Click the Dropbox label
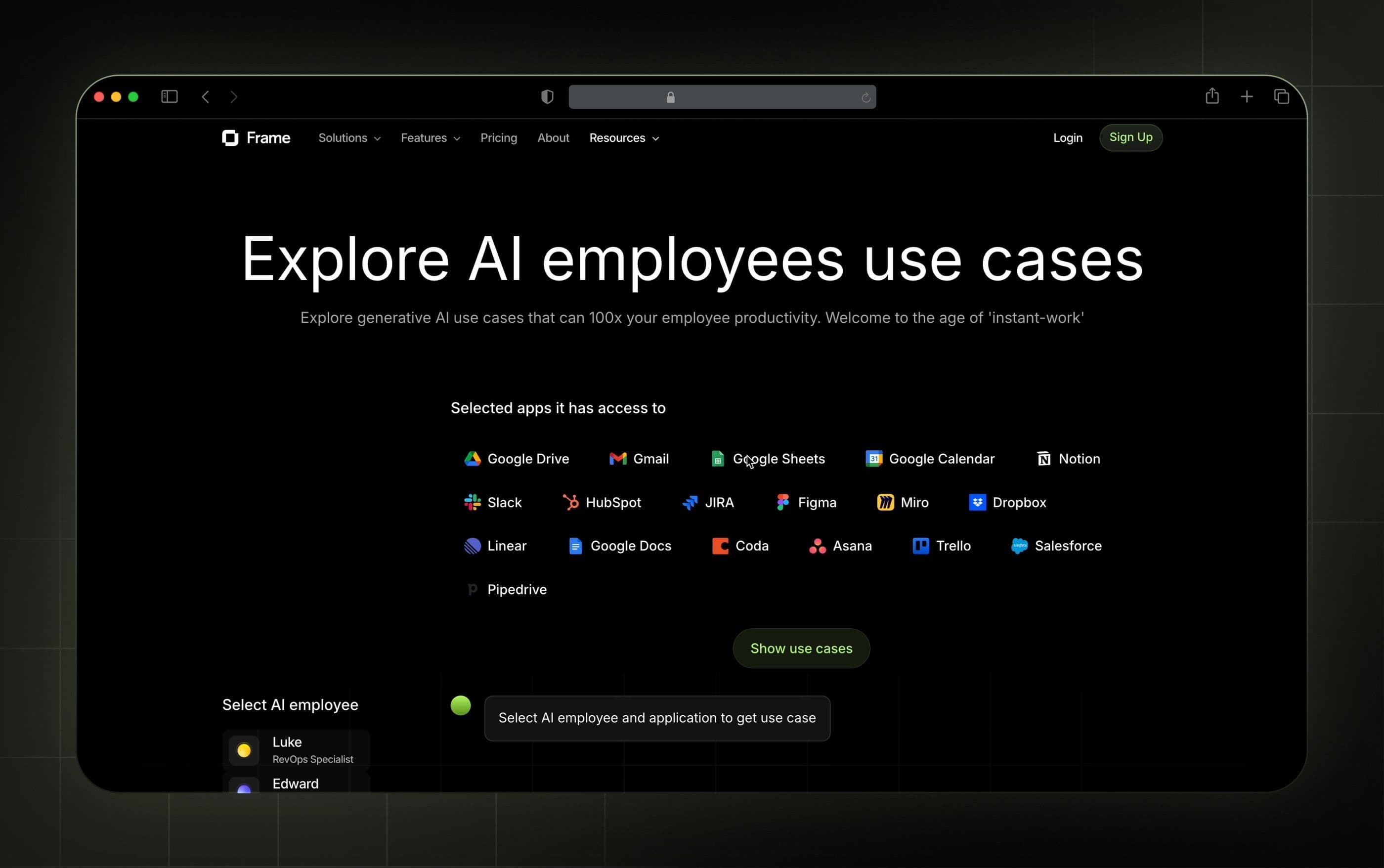 click(1019, 502)
